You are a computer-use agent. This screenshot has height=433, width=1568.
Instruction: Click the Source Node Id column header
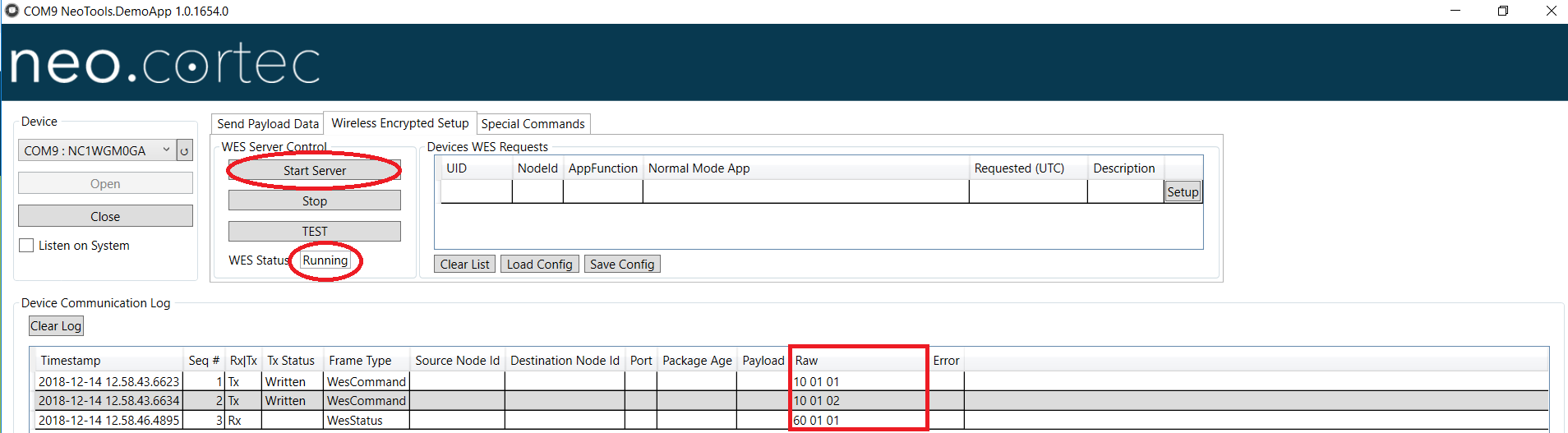coord(457,360)
